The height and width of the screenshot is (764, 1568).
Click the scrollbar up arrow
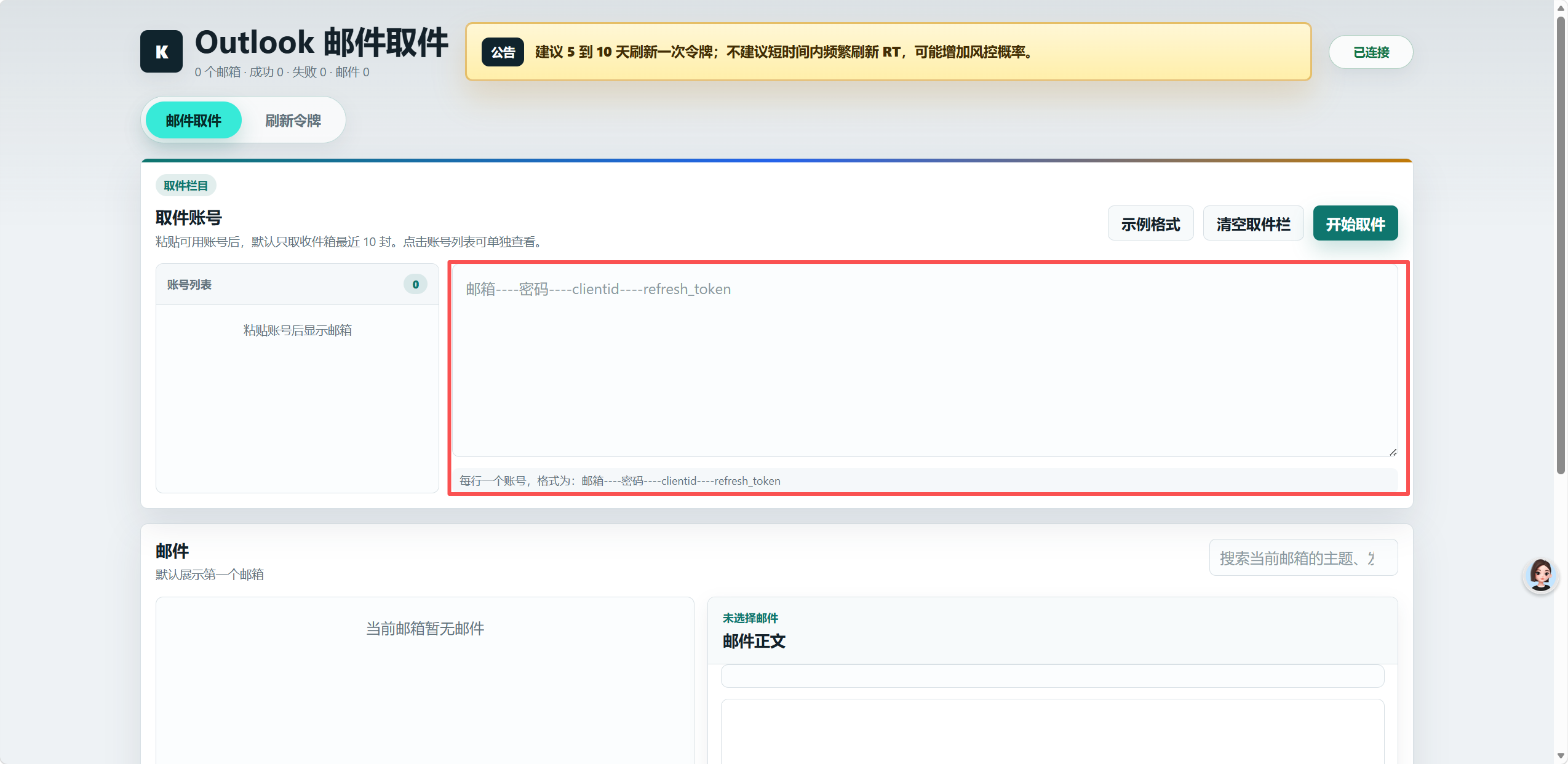(1561, 7)
